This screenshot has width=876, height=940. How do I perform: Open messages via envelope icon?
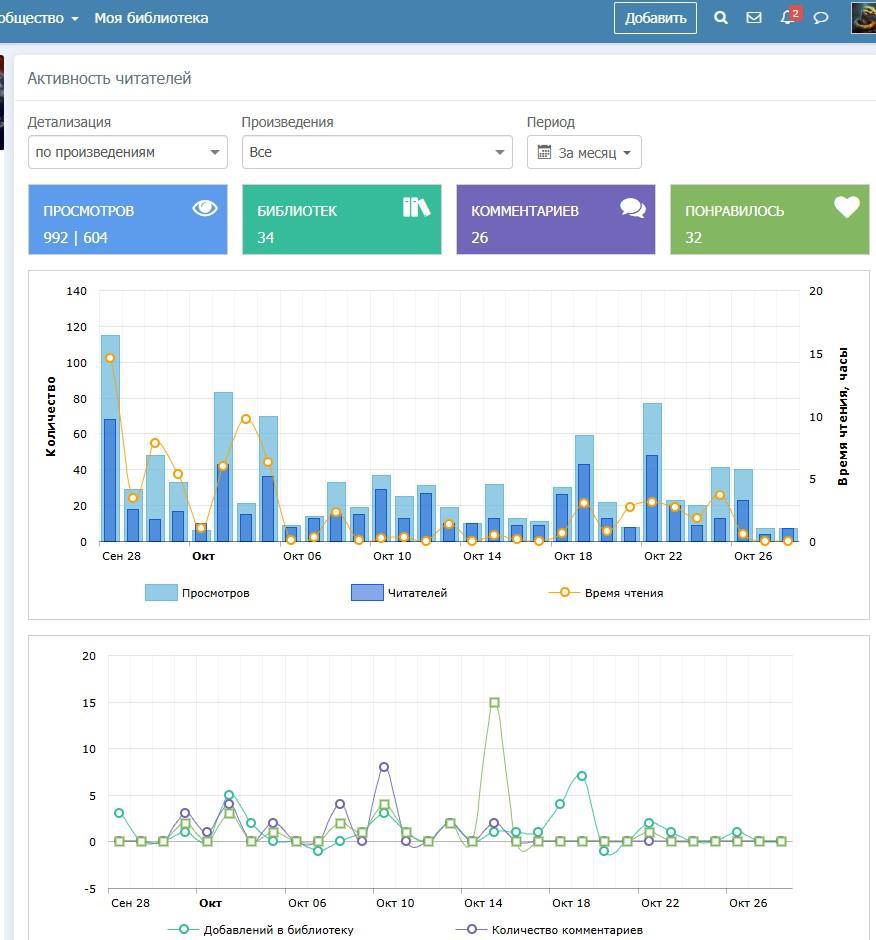(x=754, y=18)
